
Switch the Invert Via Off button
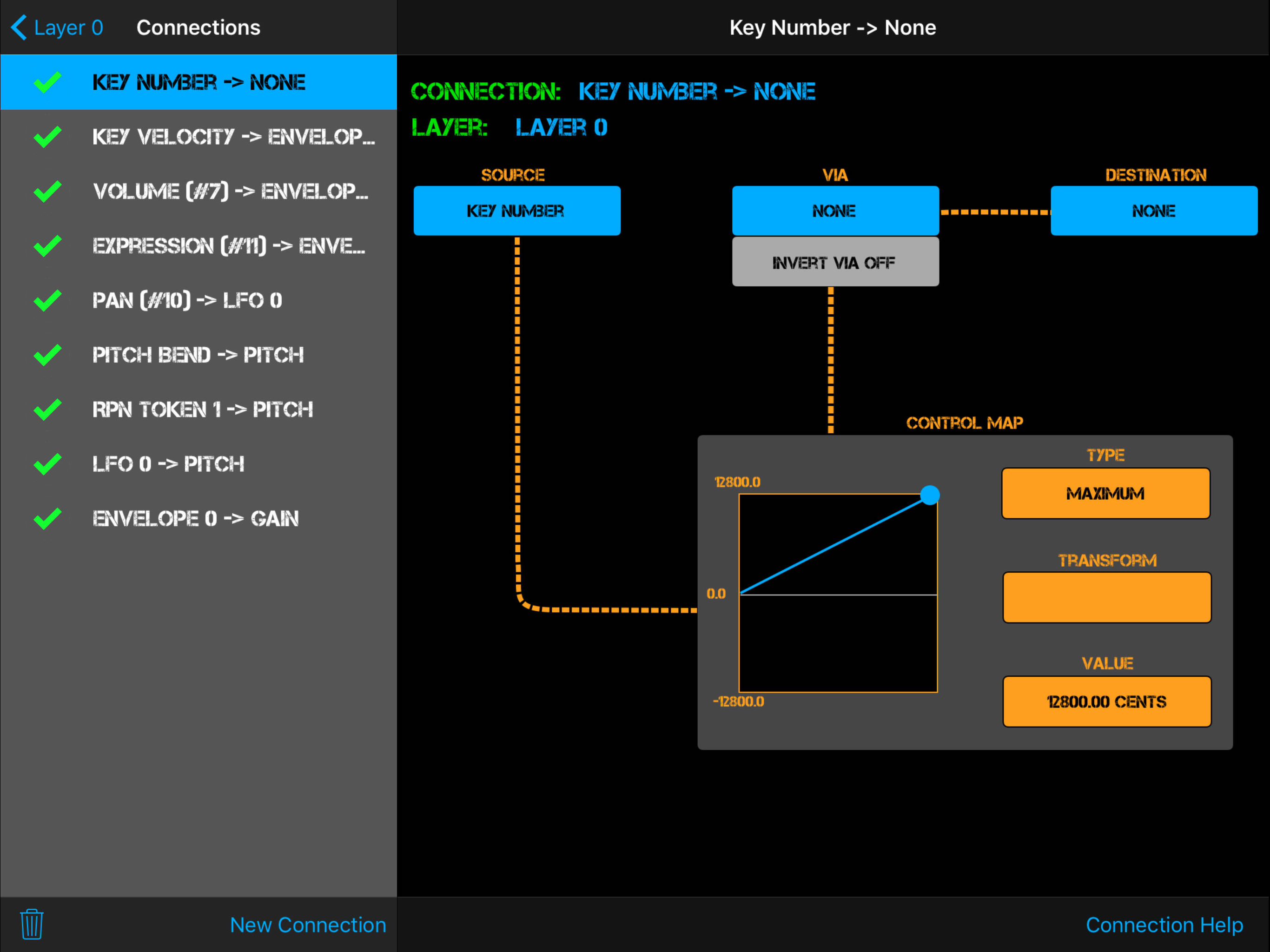(x=835, y=262)
